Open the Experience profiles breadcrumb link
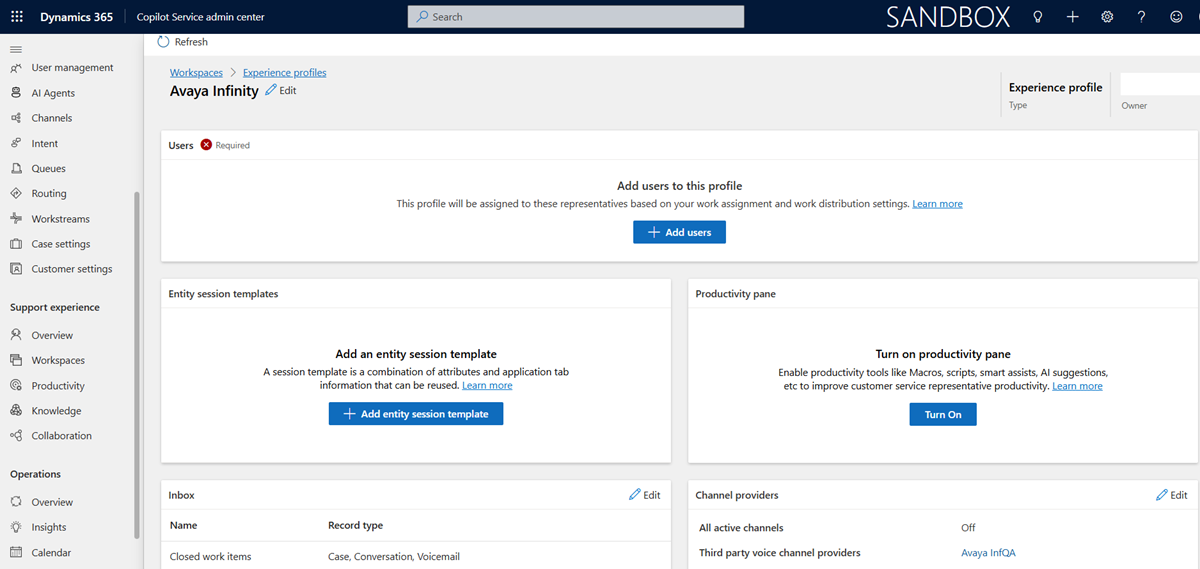This screenshot has height=569, width=1200. pos(284,73)
